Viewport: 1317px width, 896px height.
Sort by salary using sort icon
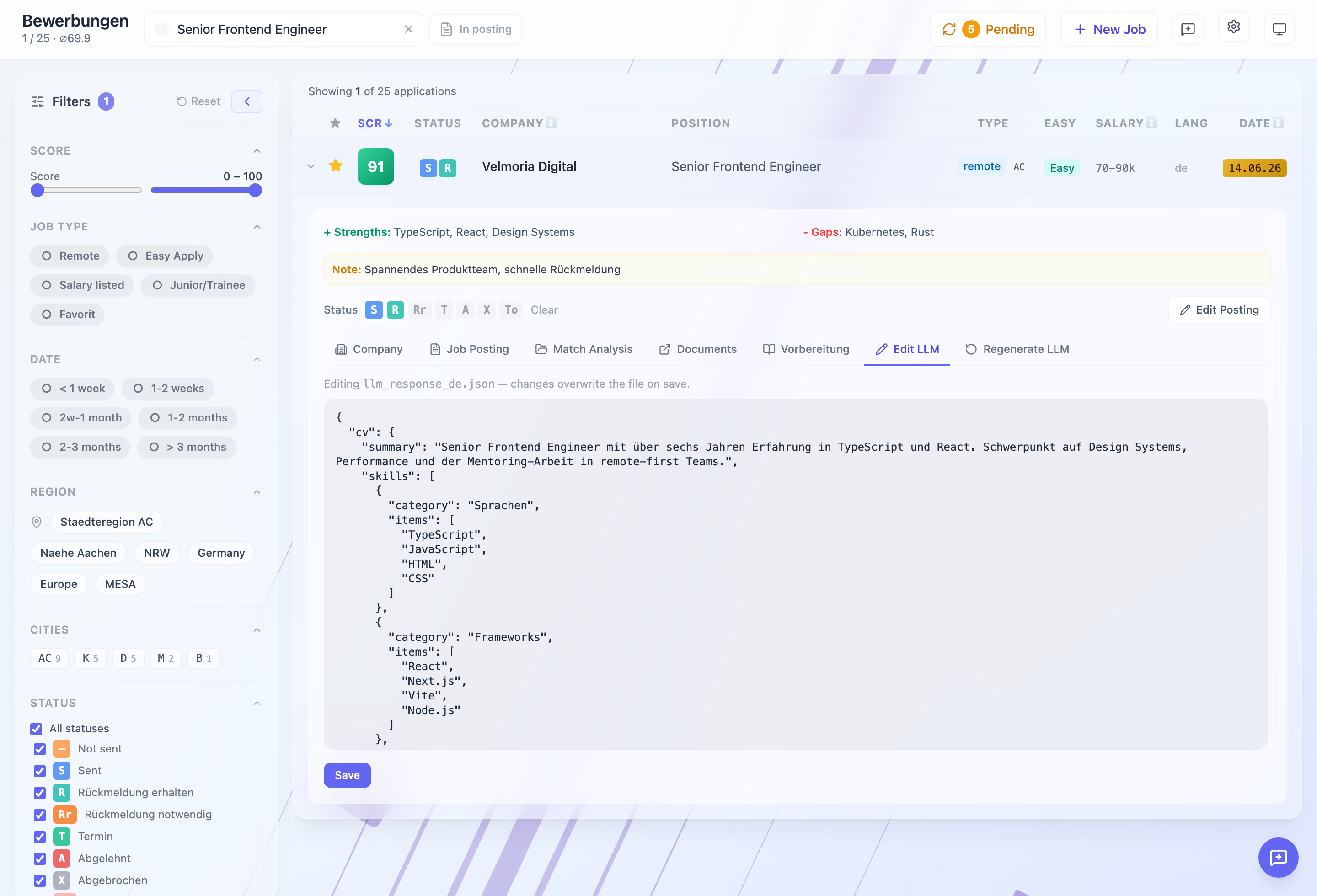pyautogui.click(x=1151, y=123)
